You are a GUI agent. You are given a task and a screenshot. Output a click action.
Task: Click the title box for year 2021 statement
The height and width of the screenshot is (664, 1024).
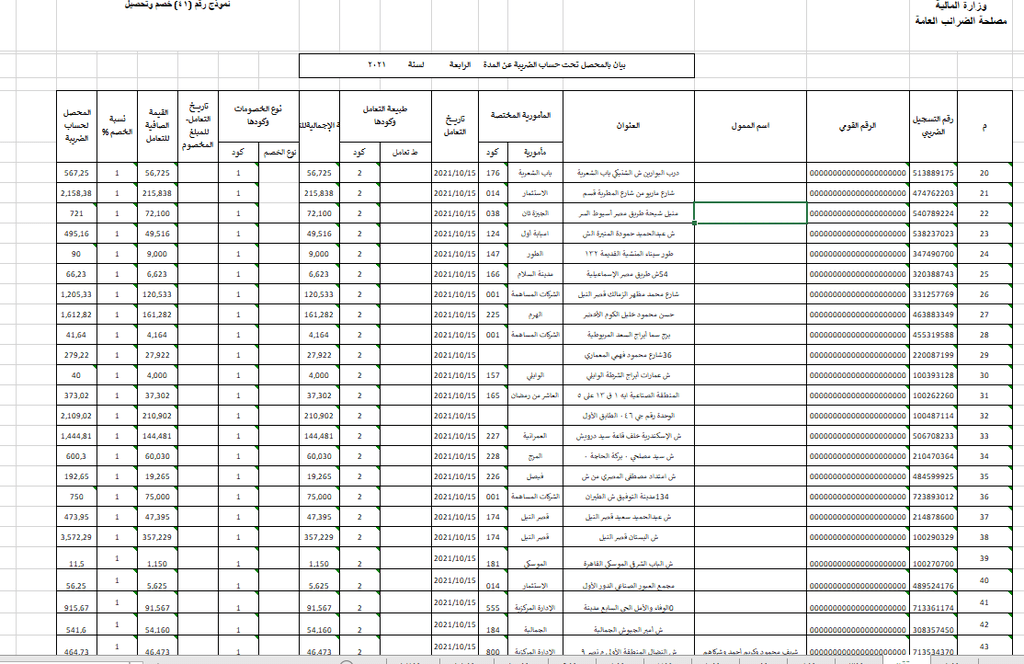(x=496, y=65)
